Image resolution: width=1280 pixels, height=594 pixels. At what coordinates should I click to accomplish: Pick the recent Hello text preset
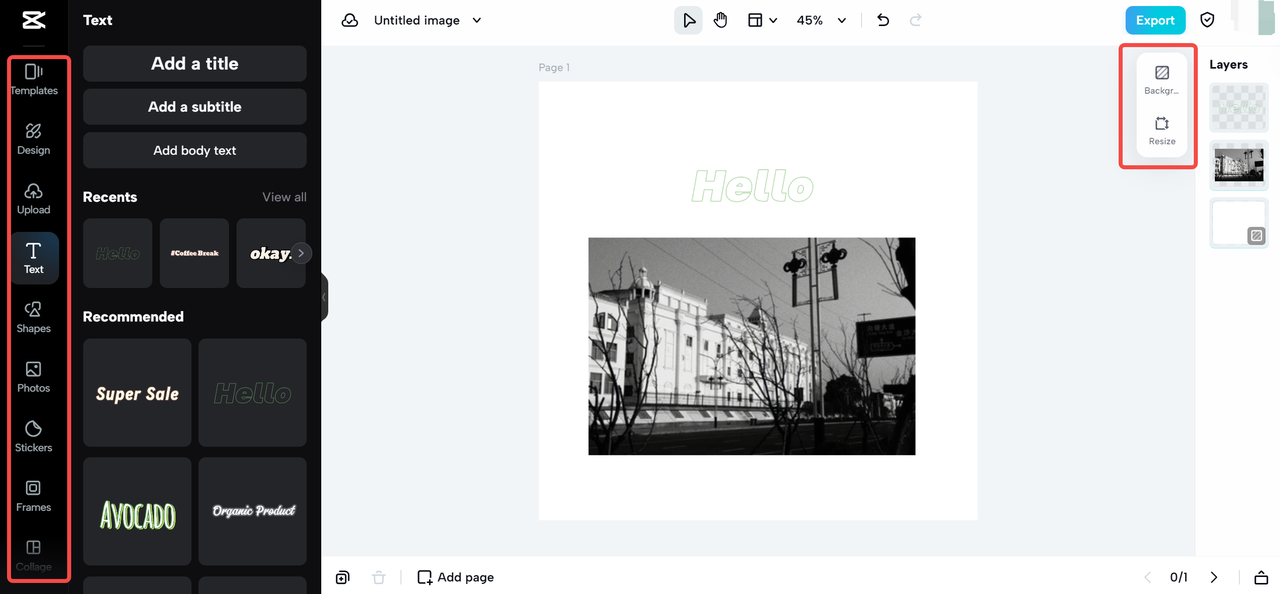(x=118, y=253)
